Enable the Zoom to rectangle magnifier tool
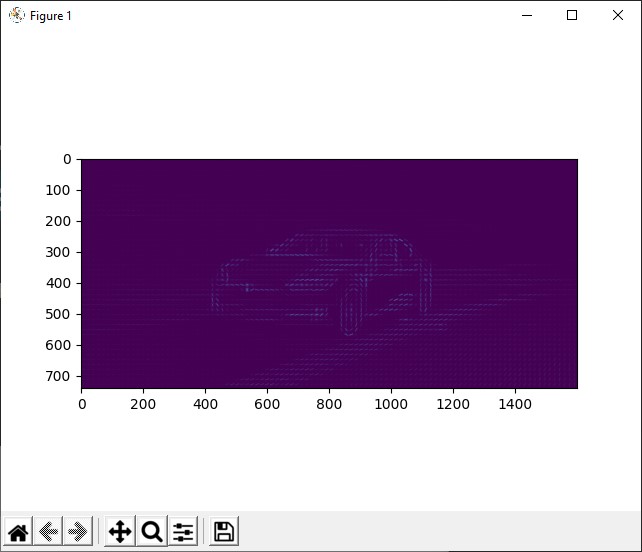The image size is (642, 552). tap(151, 531)
